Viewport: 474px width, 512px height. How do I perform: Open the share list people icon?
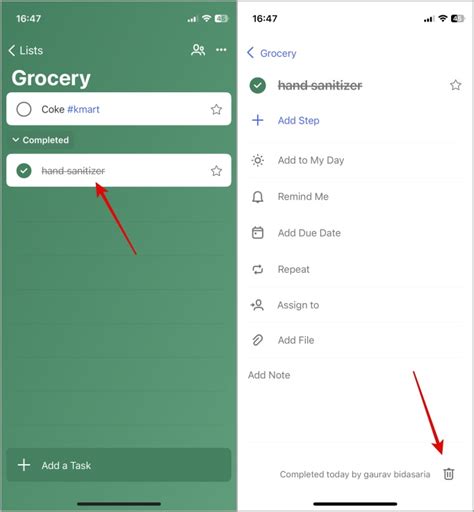[x=198, y=50]
